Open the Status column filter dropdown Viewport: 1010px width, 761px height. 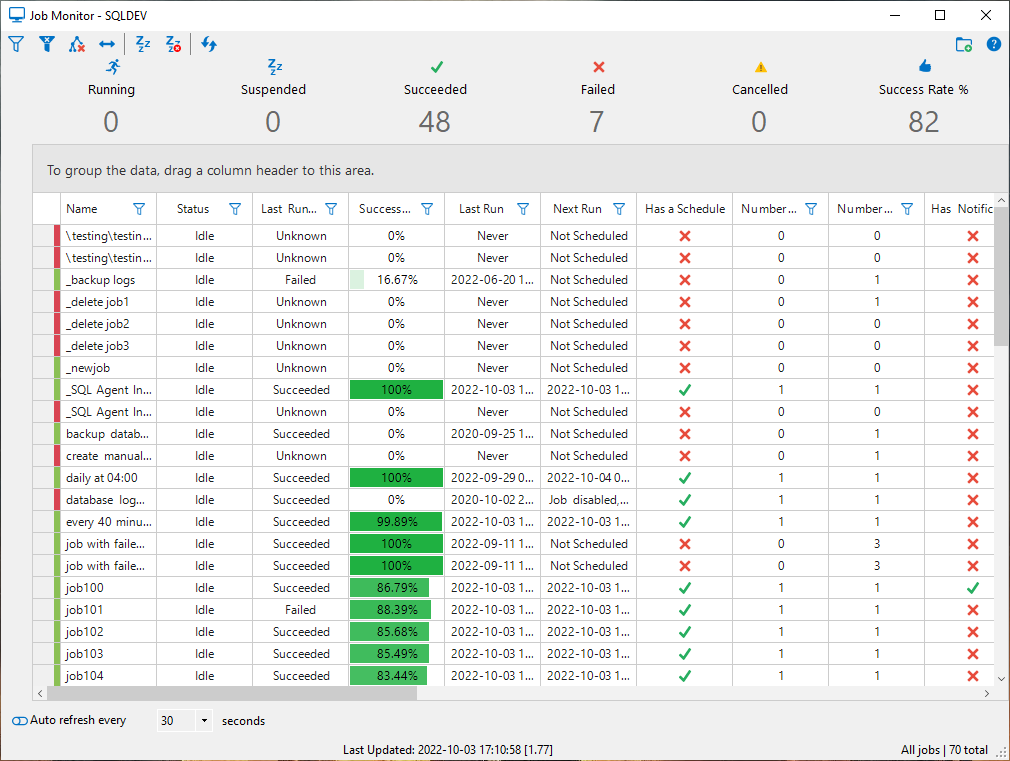pyautogui.click(x=235, y=209)
